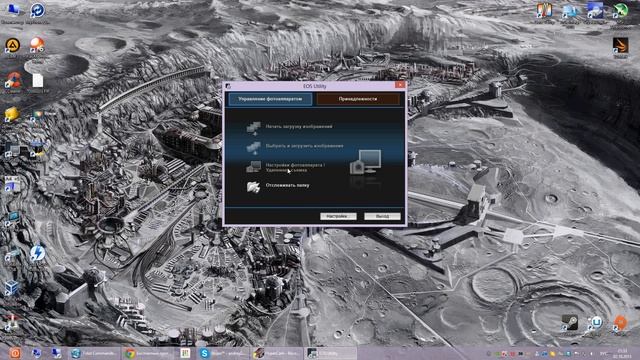This screenshot has height=360, width=640.
Task: Select the Начать загрузку изображений text
Action: (x=299, y=127)
